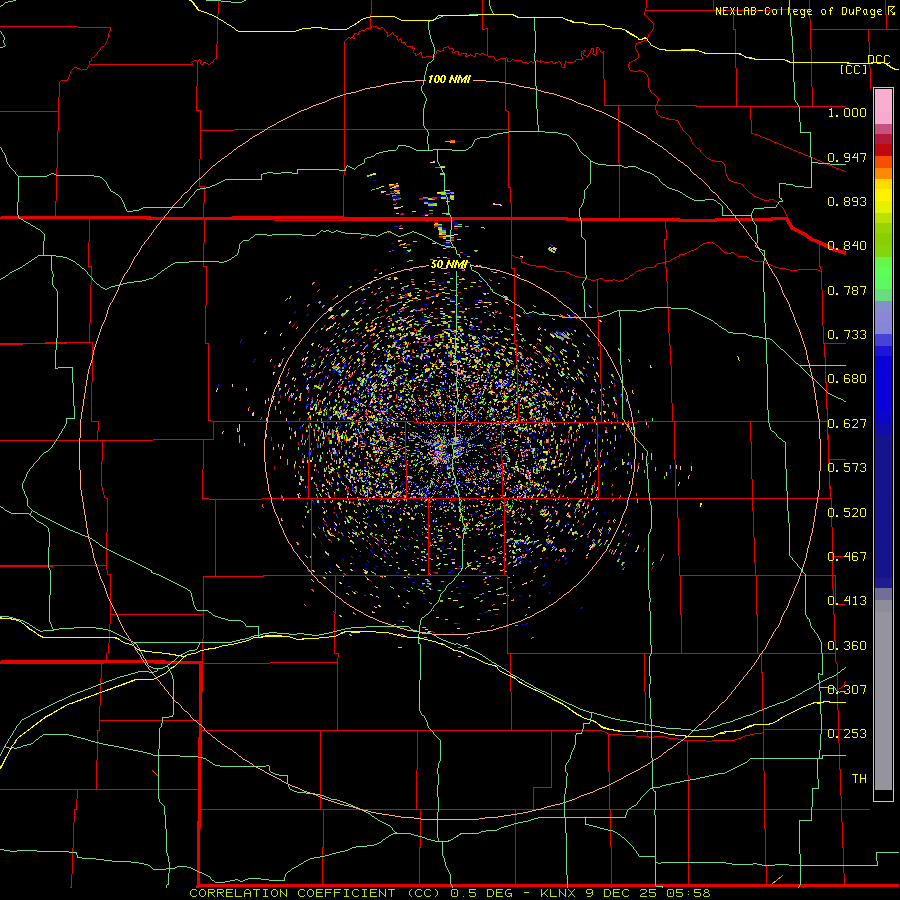The width and height of the screenshot is (900, 900).
Task: Click the red segment of the color bar
Action: click(x=883, y=150)
